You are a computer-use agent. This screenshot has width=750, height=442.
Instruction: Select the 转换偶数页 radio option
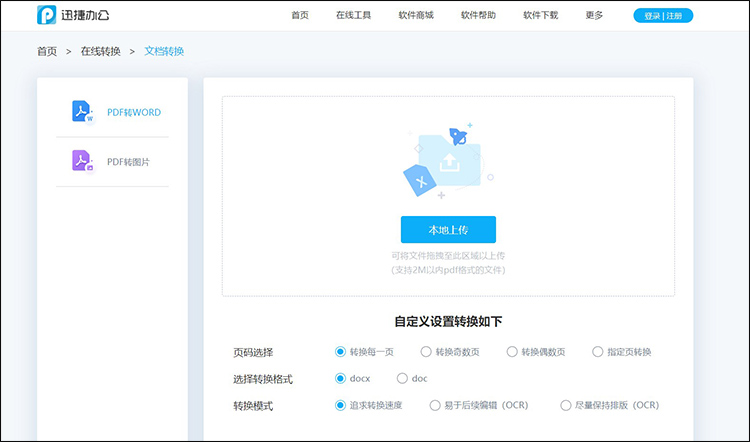pos(536,352)
